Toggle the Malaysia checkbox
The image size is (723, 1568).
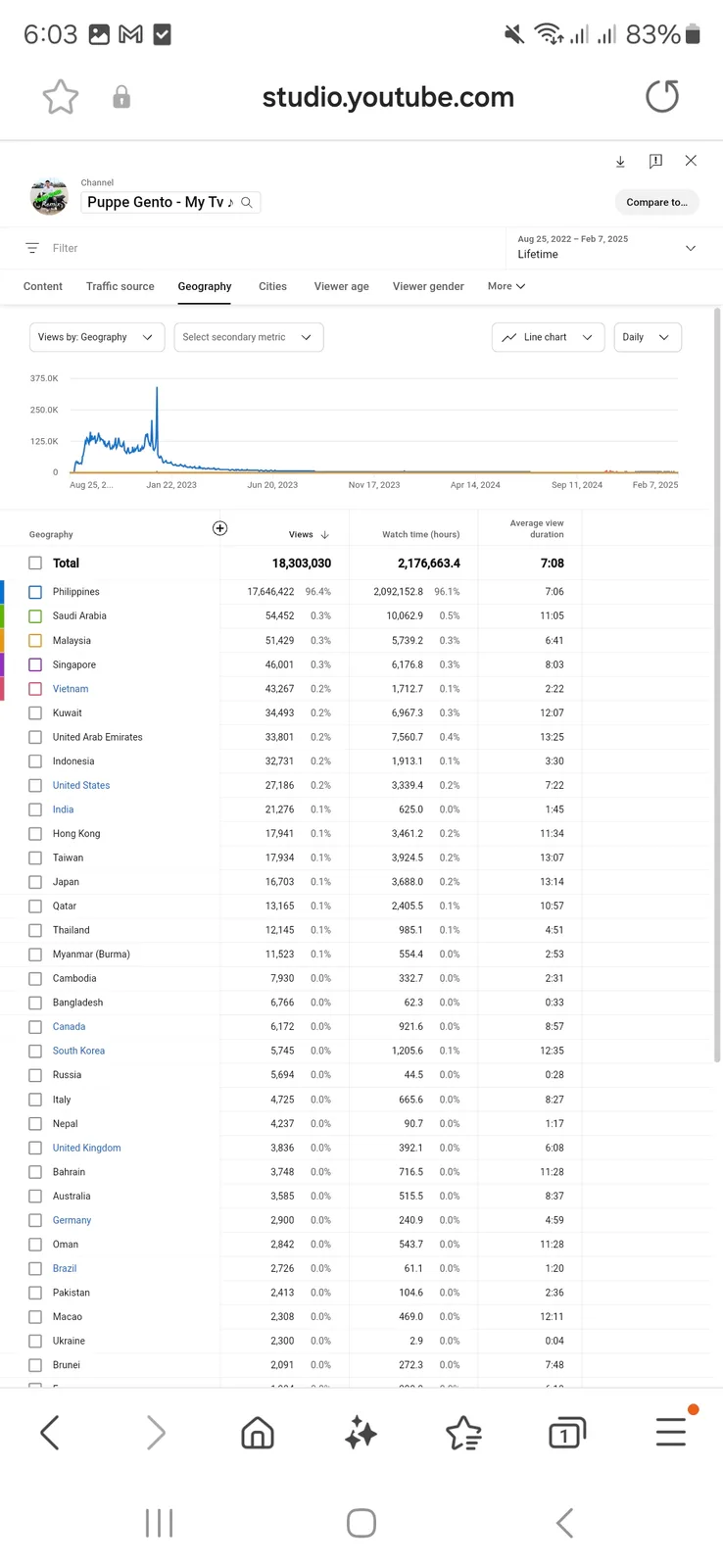tap(35, 641)
